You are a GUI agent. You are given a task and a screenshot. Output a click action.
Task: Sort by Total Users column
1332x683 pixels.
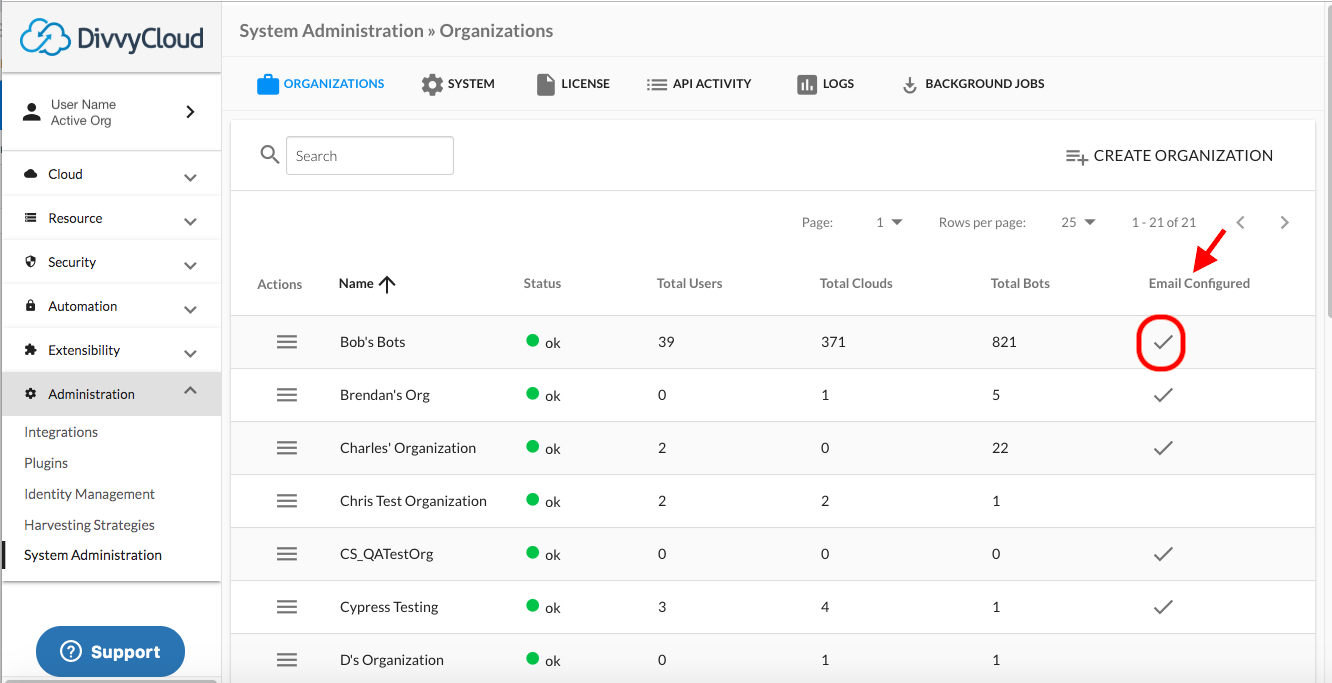pyautogui.click(x=689, y=284)
